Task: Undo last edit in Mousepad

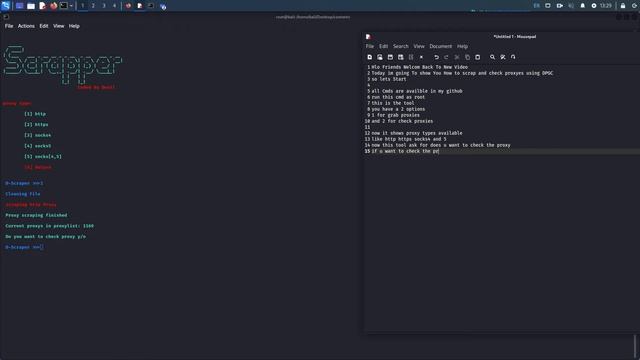Action: [x=436, y=57]
